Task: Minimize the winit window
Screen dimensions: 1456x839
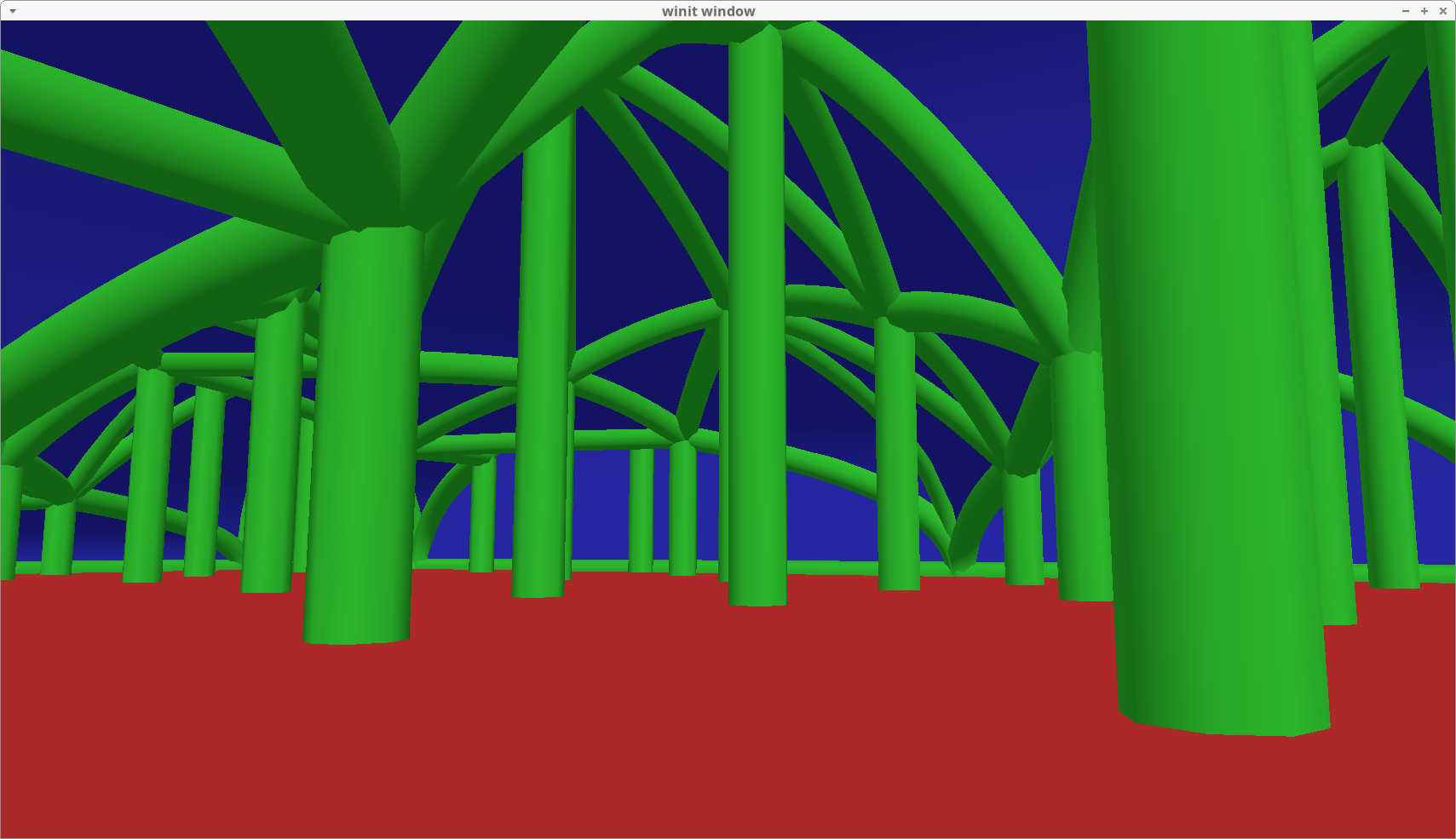Action: point(1406,11)
